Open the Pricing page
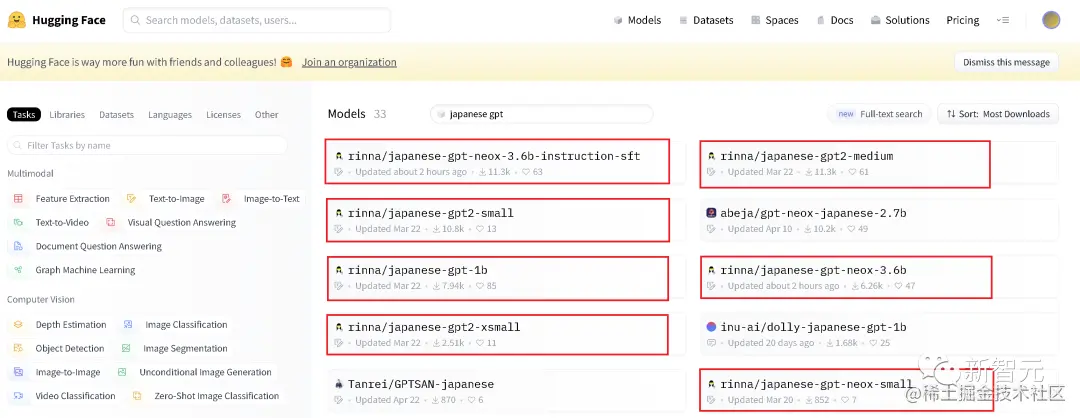Screen dimensions: 1080x418 (962, 20)
